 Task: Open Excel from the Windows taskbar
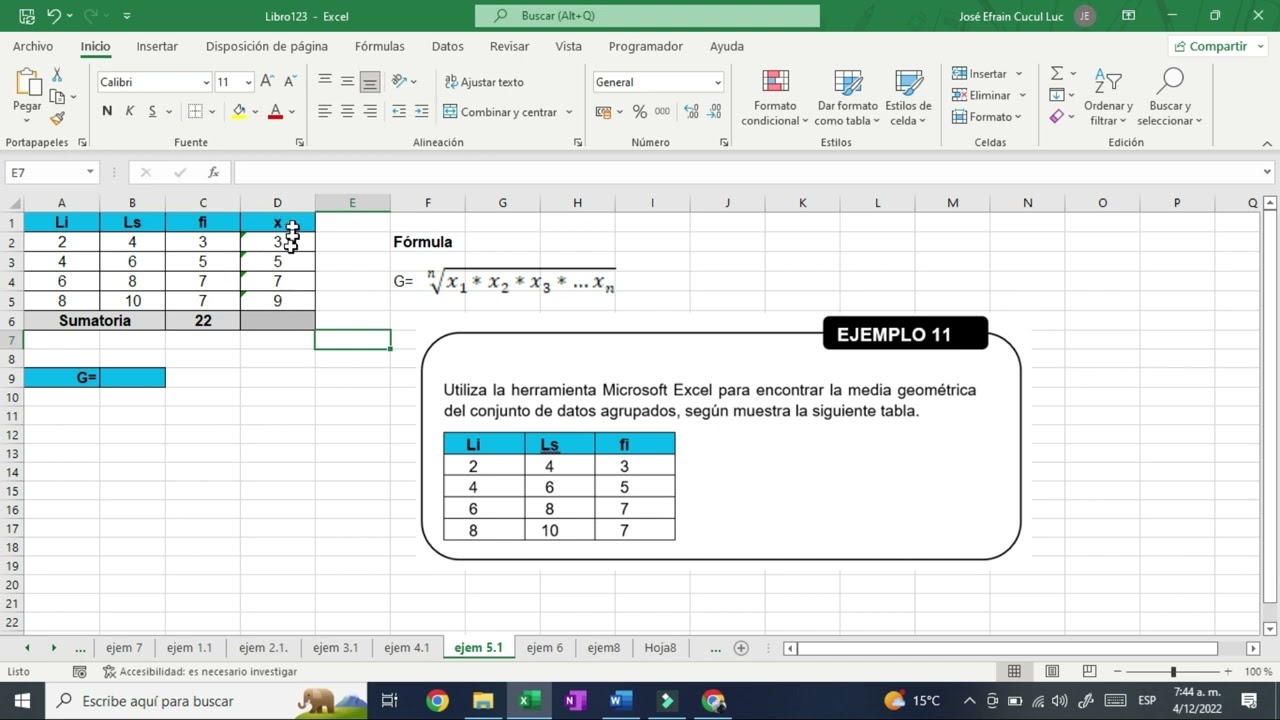[x=527, y=701]
